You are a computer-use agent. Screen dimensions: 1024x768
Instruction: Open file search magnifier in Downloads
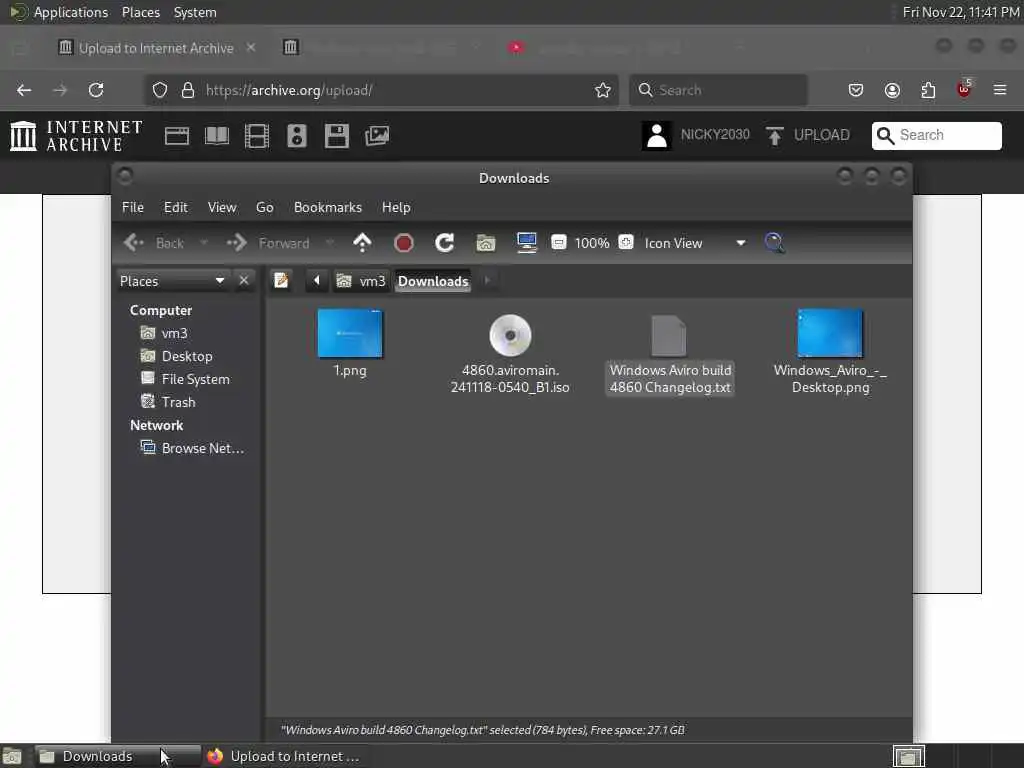coord(775,243)
